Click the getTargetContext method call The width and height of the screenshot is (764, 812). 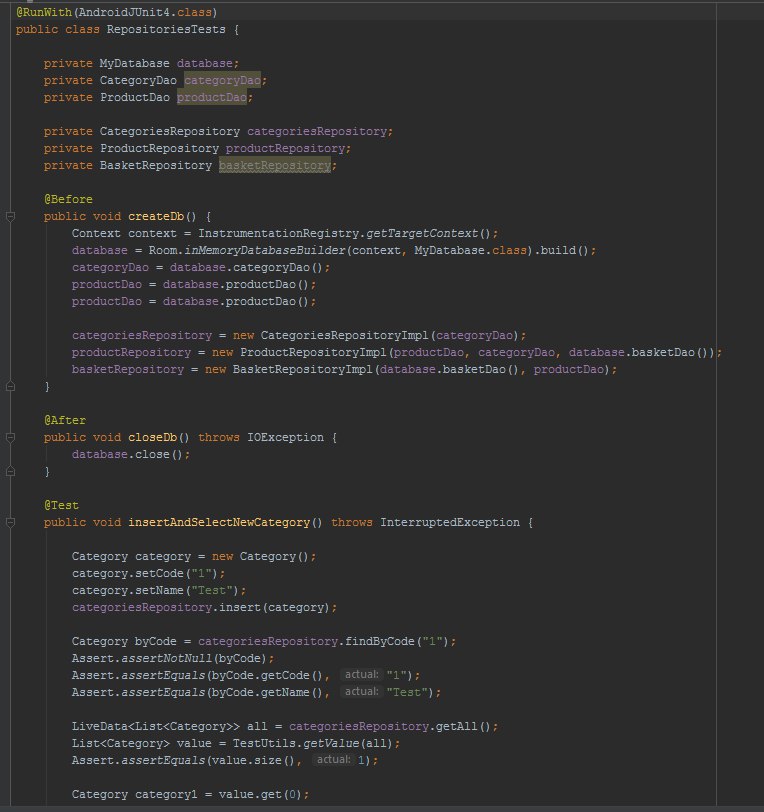[x=422, y=234]
